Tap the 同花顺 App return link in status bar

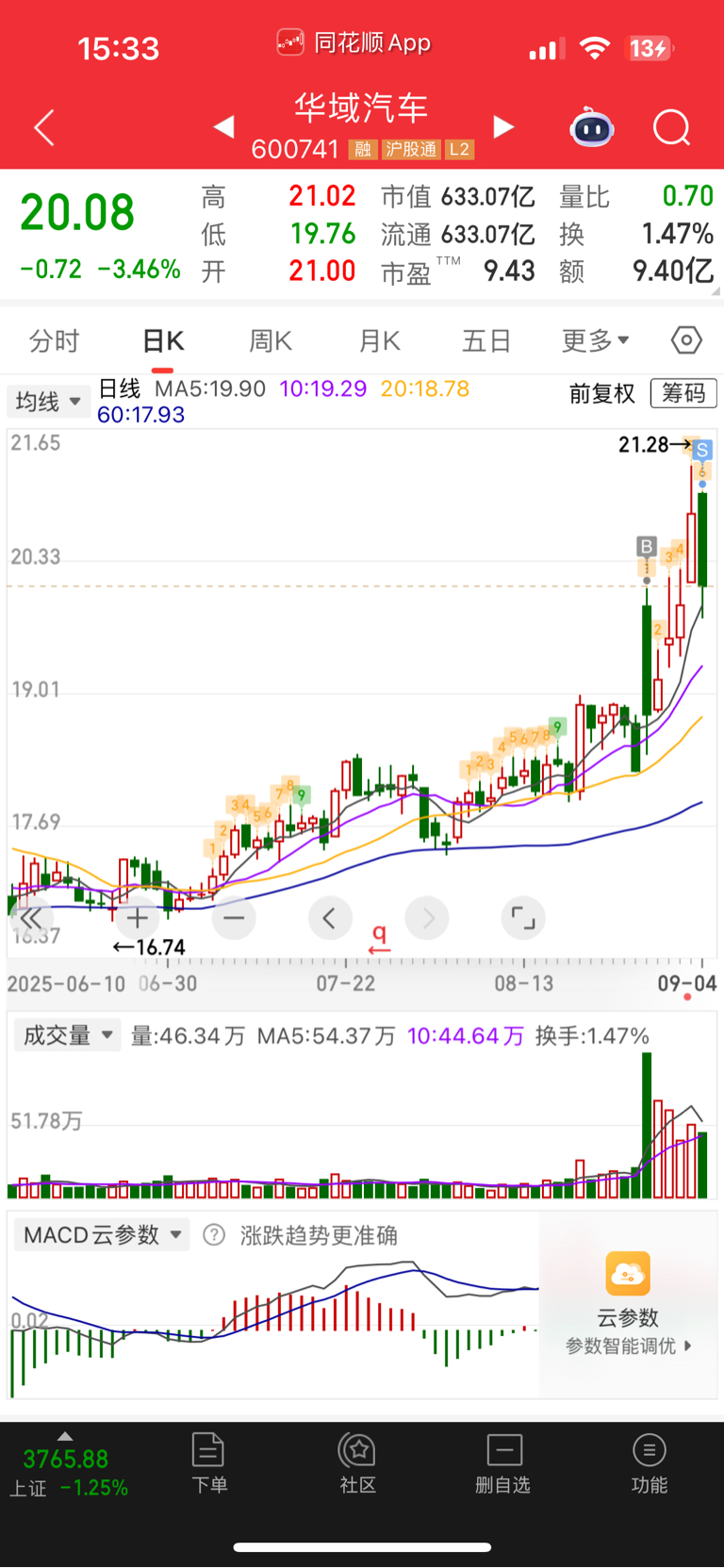(354, 42)
